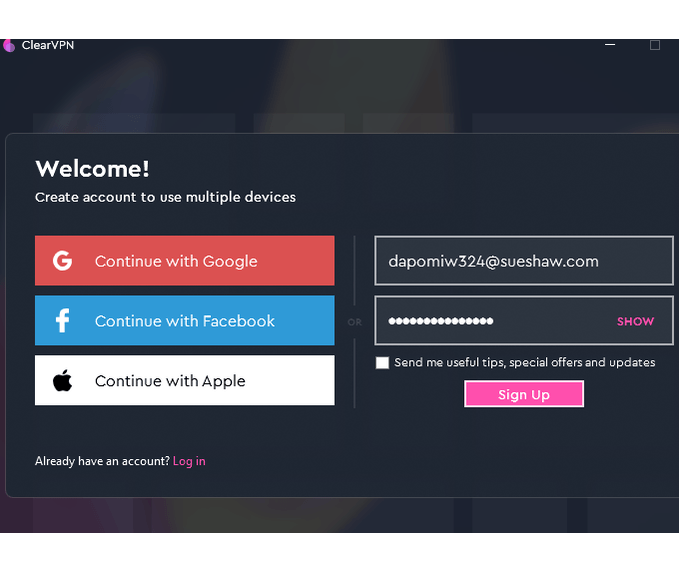Maximize the ClearVPN window
Screen dimensions: 679x573
point(655,45)
